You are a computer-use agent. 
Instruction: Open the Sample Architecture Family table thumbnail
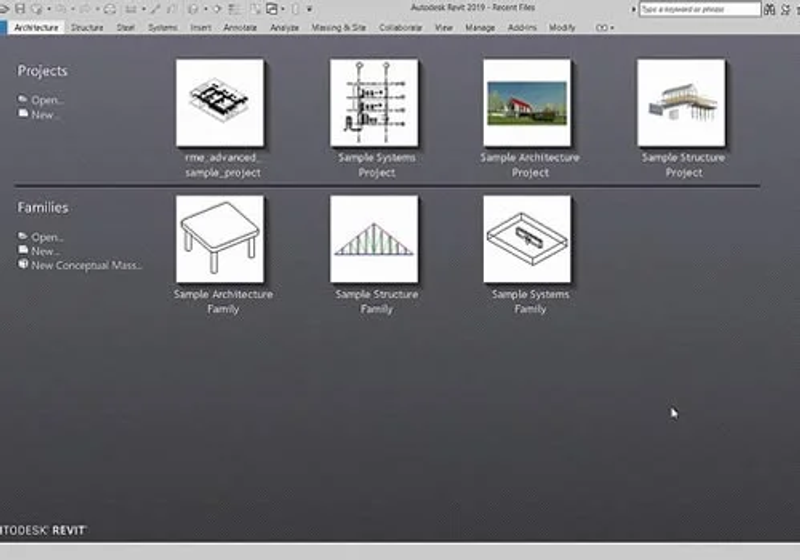click(x=220, y=239)
